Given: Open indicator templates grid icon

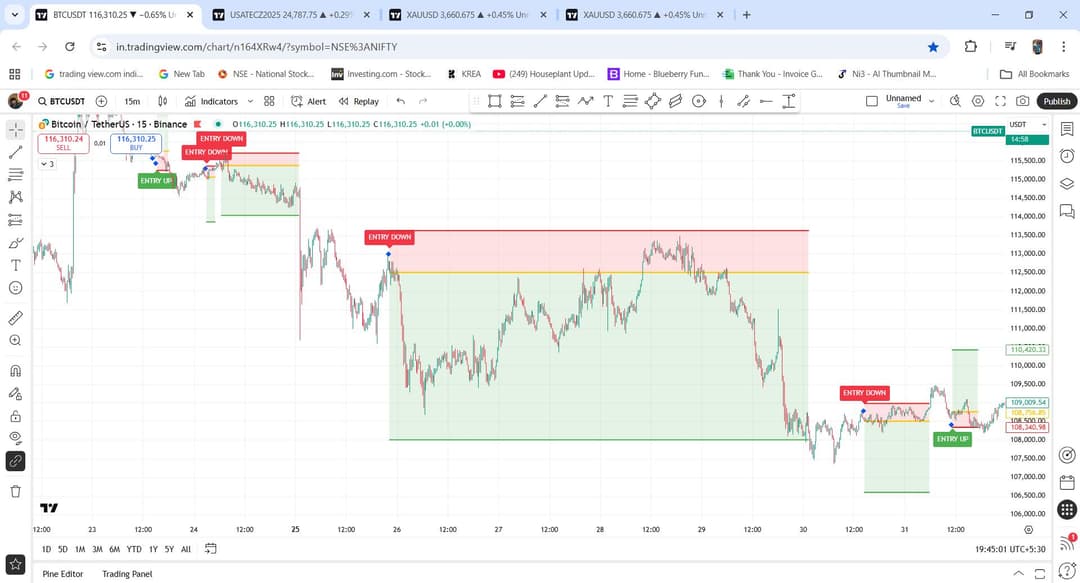Looking at the screenshot, I should (269, 101).
